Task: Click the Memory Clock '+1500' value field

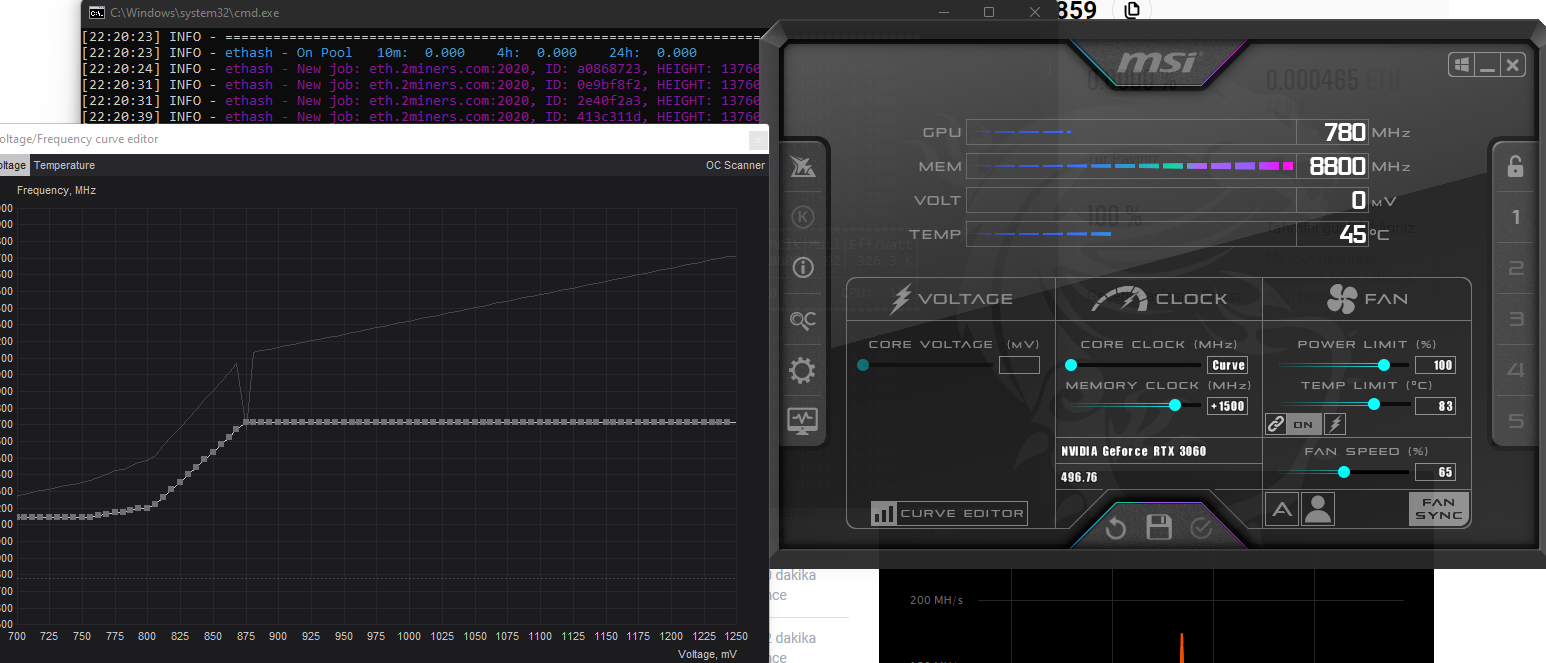Action: [x=1228, y=406]
